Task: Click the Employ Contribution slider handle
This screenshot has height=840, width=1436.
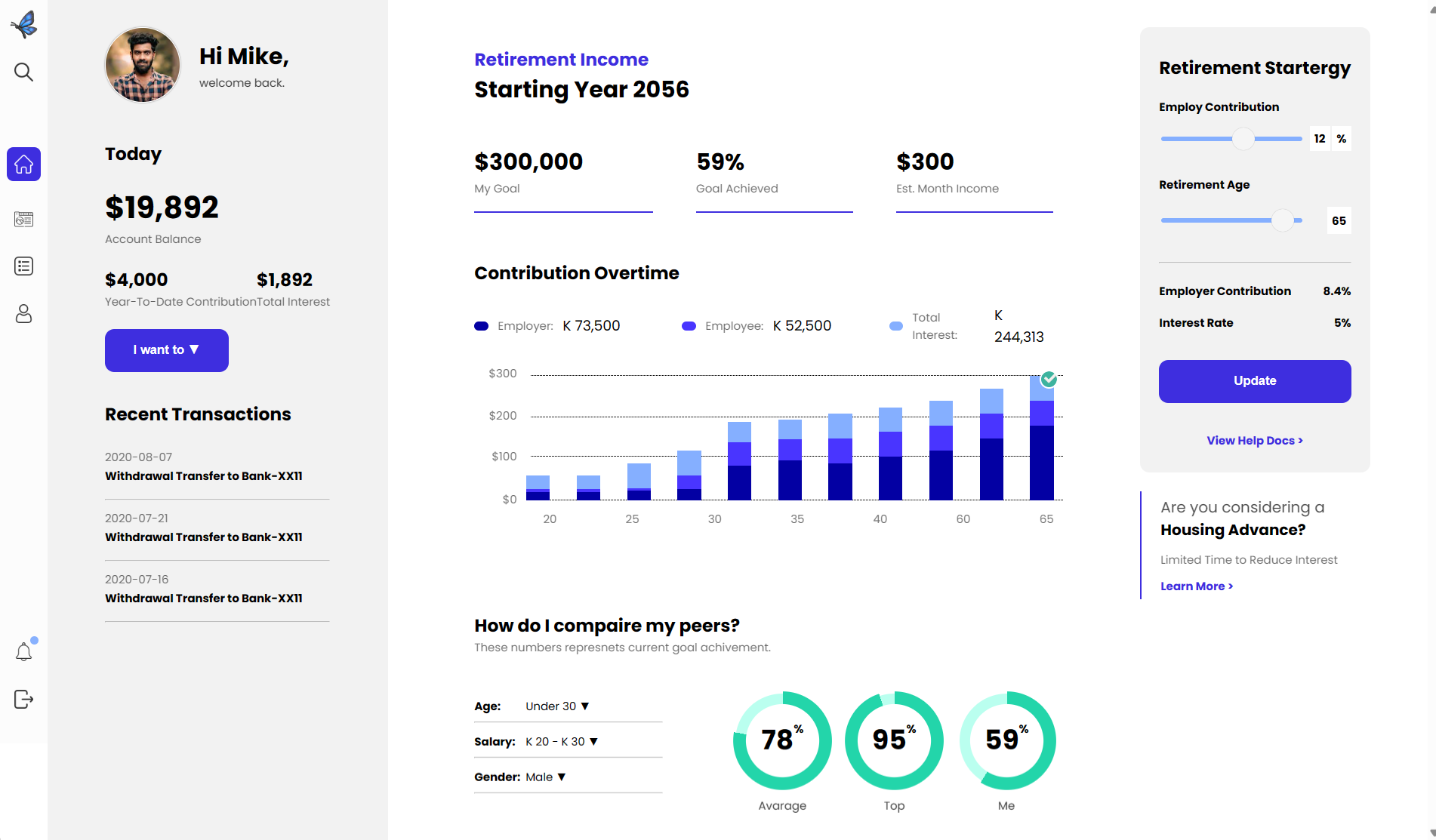Action: [1243, 139]
